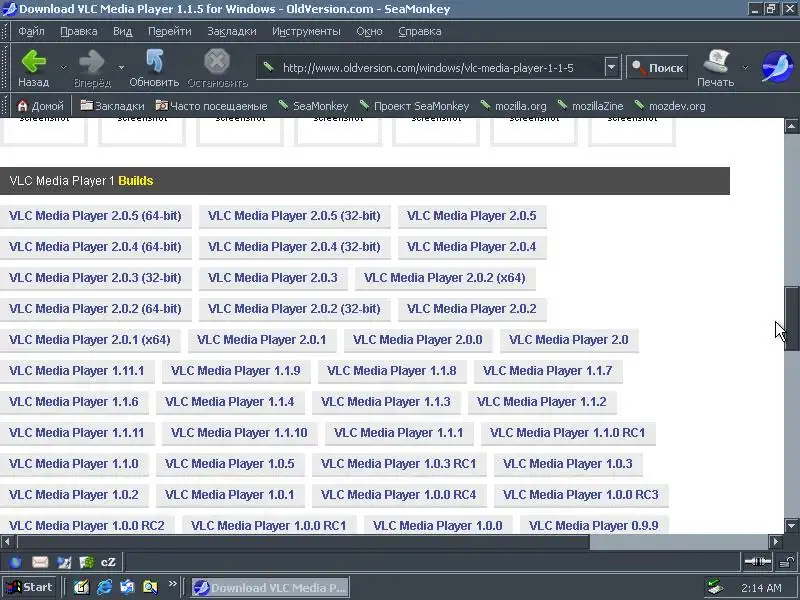The width and height of the screenshot is (800, 600).
Task: Open the Файл menu
Action: [31, 31]
